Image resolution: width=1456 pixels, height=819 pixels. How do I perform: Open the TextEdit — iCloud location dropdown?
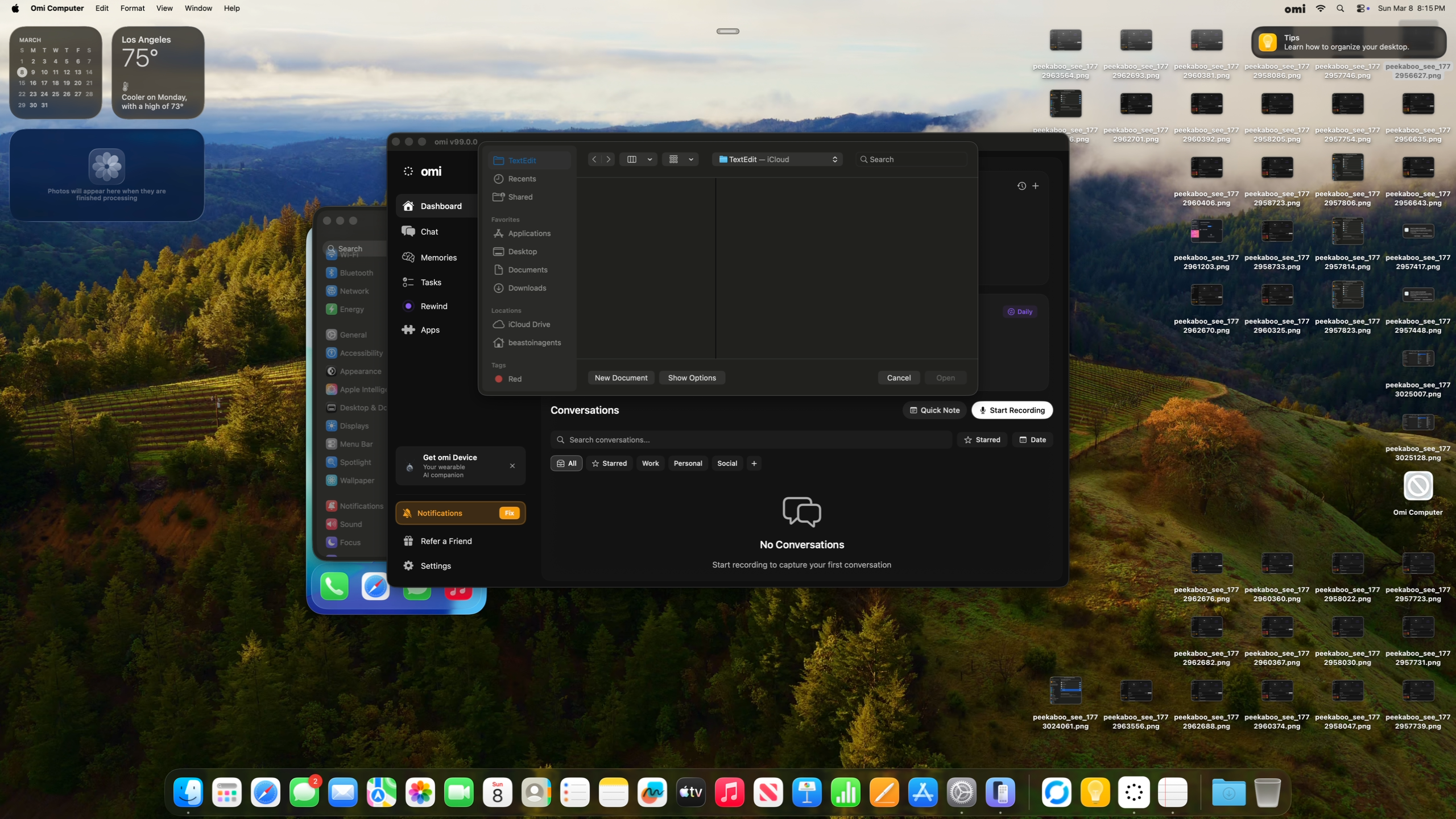(777, 159)
